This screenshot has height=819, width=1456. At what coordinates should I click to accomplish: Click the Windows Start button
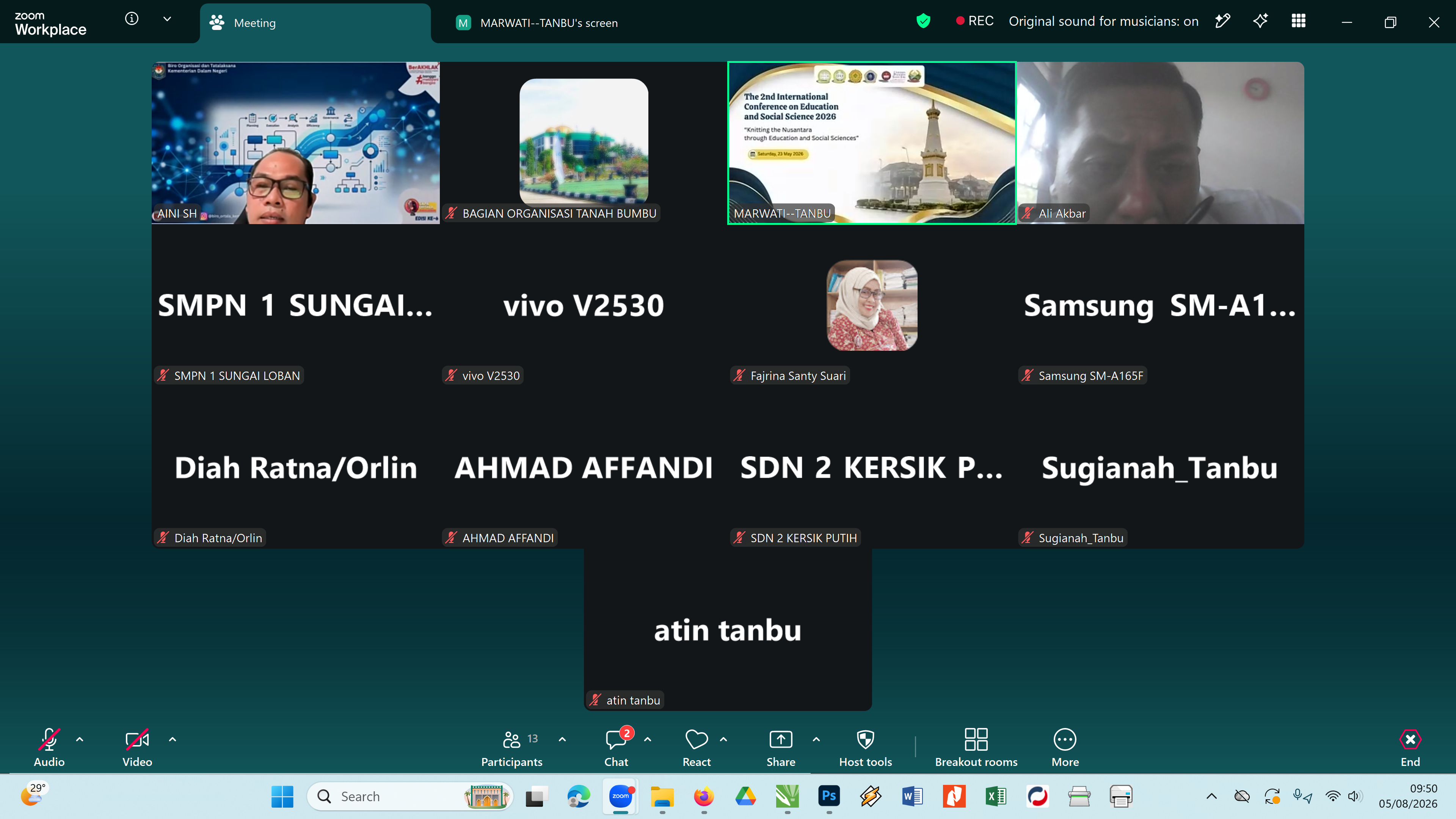pos(282,796)
